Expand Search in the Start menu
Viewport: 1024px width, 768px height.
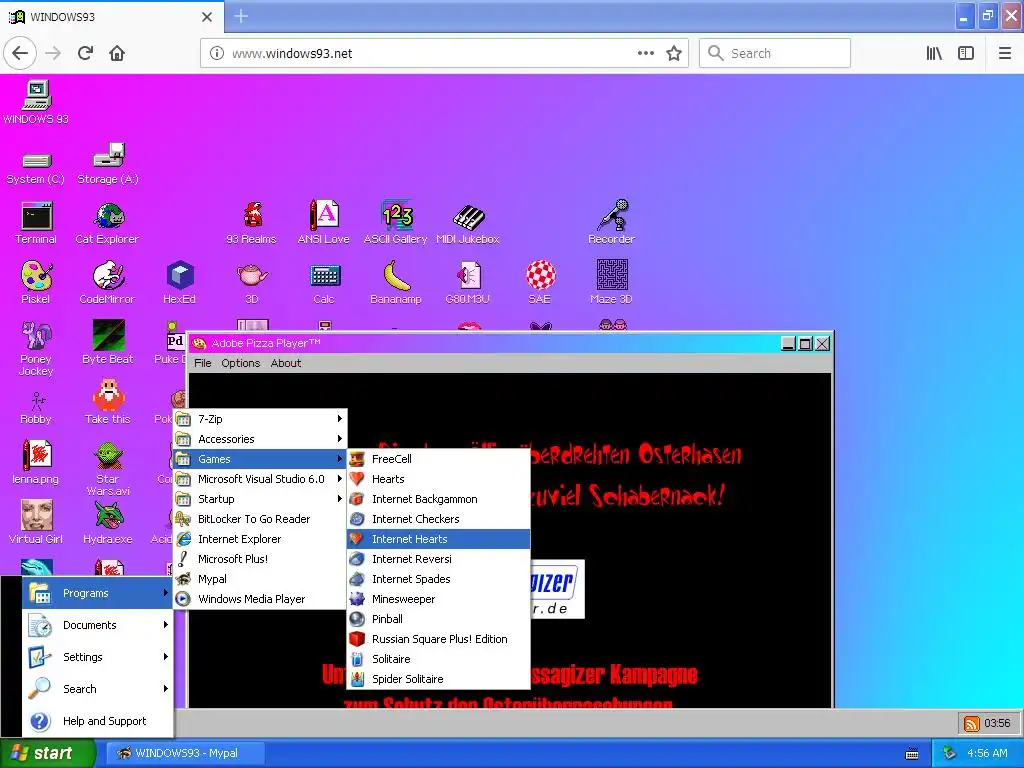point(97,689)
